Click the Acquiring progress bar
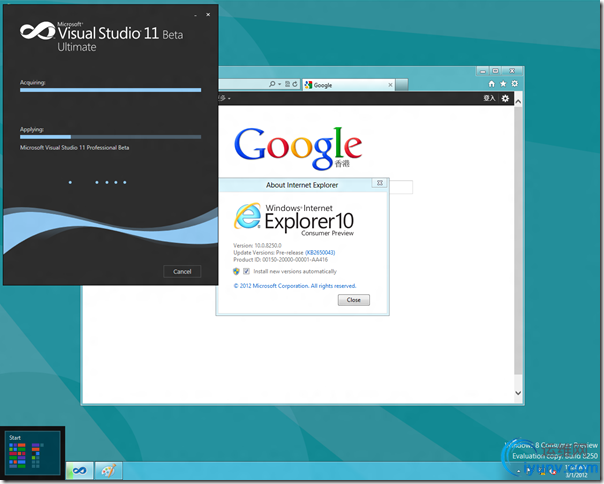The width and height of the screenshot is (604, 484). [x=111, y=90]
